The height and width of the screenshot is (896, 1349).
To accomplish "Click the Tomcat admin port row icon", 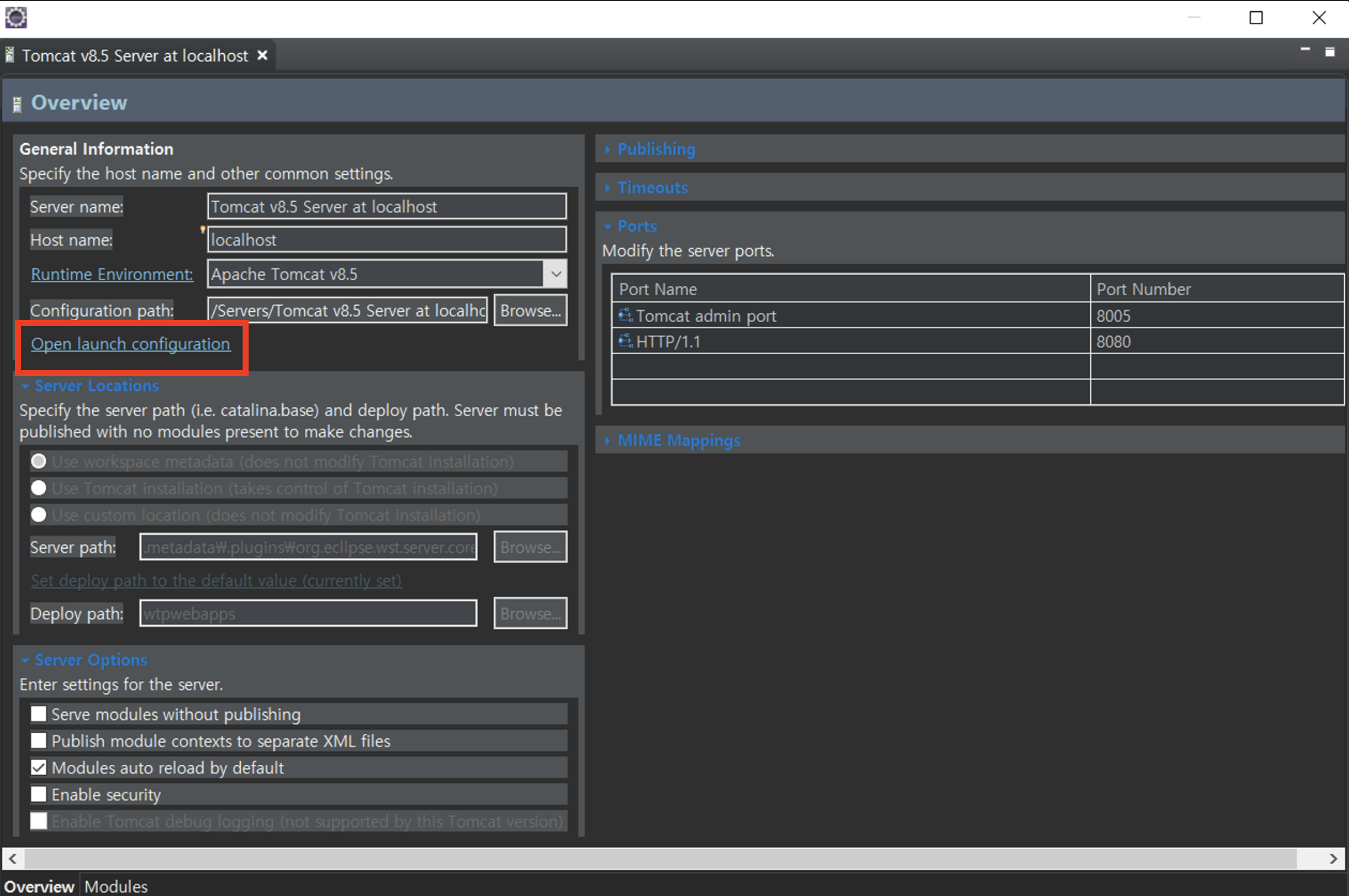I will pos(625,315).
